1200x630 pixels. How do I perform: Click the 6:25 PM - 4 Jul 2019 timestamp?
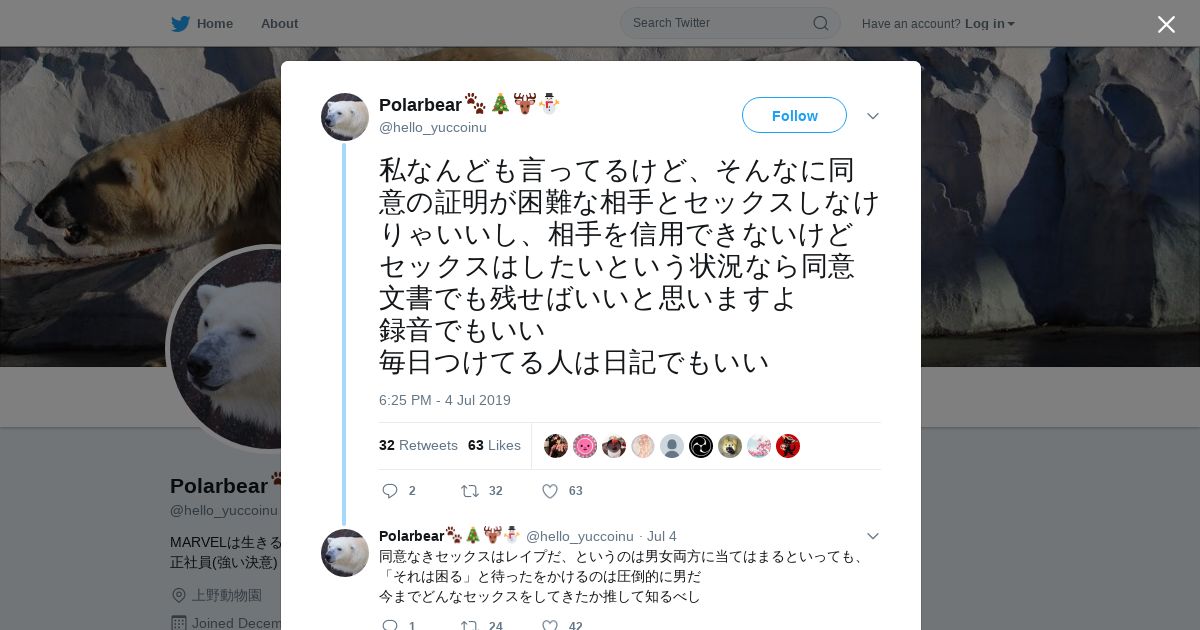click(445, 400)
